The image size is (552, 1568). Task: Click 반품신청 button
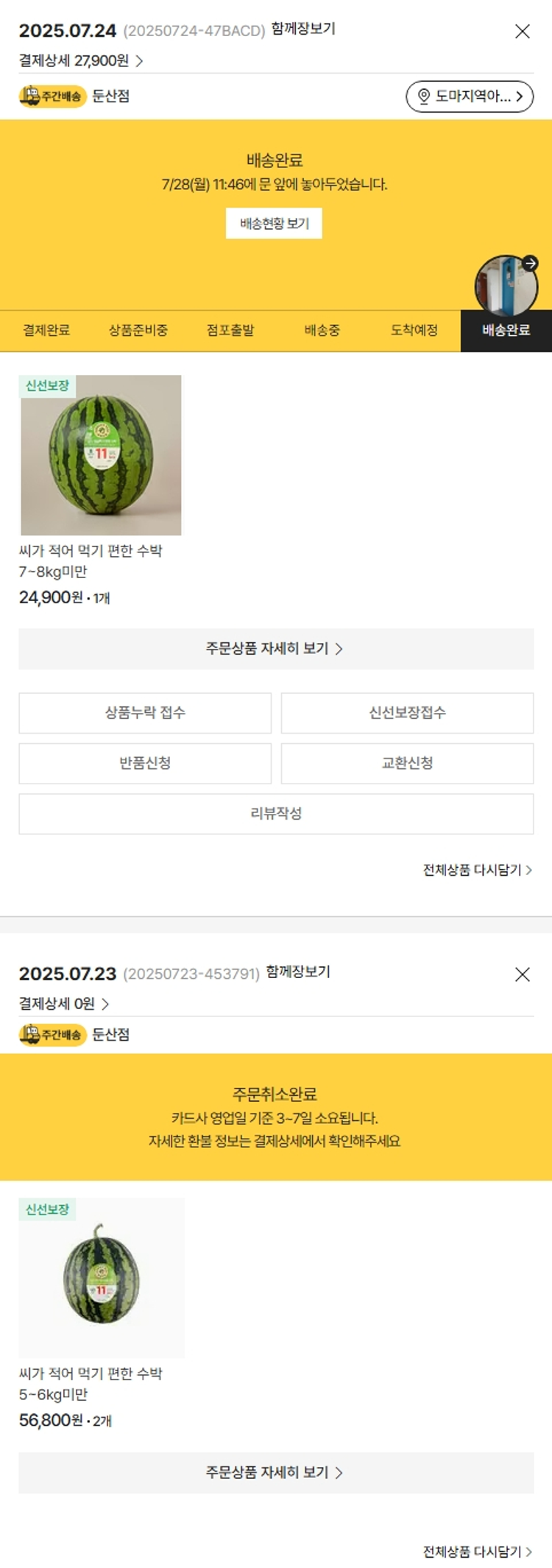[x=145, y=763]
